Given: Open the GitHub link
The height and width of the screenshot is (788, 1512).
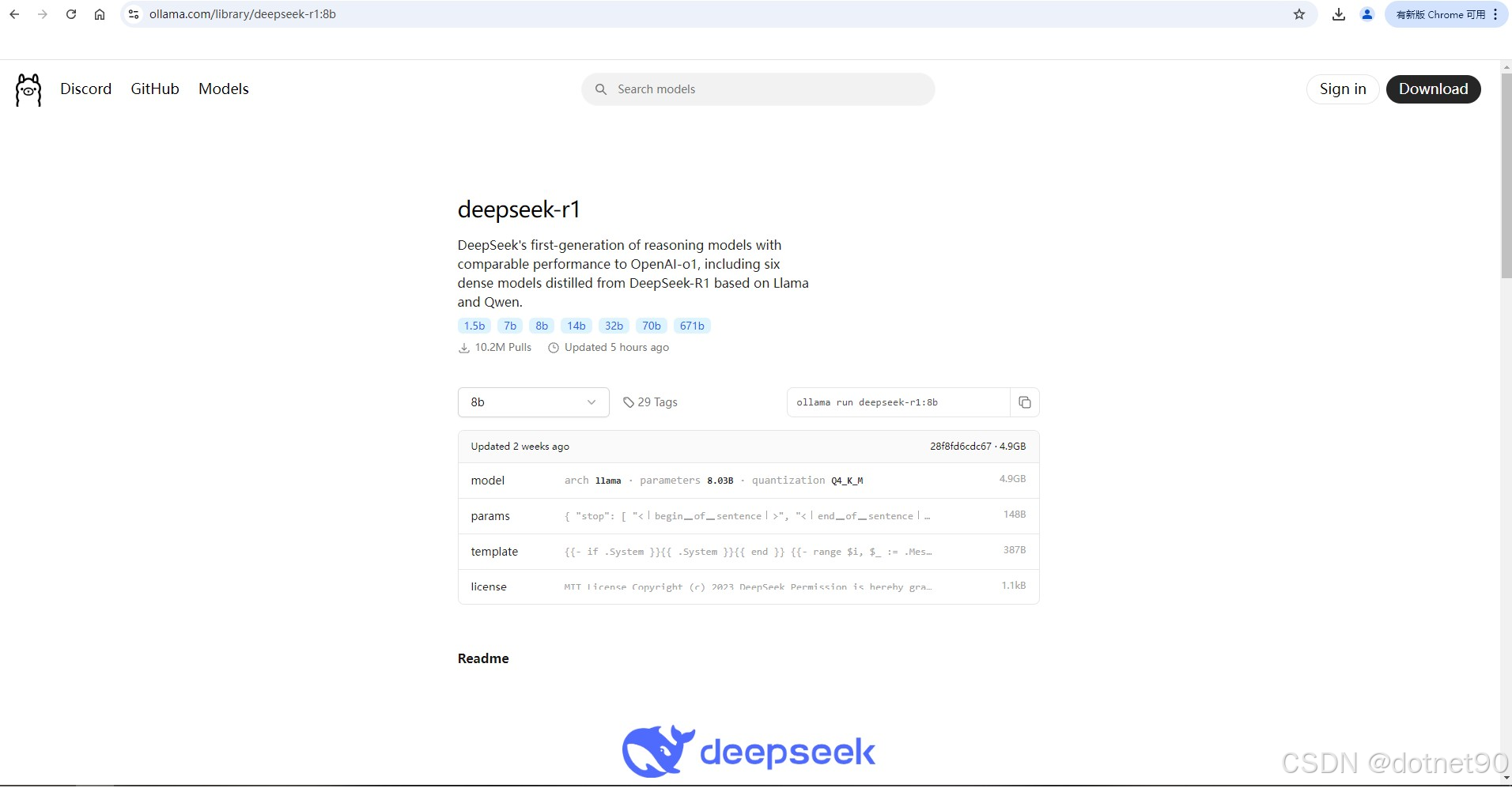Looking at the screenshot, I should tap(155, 89).
